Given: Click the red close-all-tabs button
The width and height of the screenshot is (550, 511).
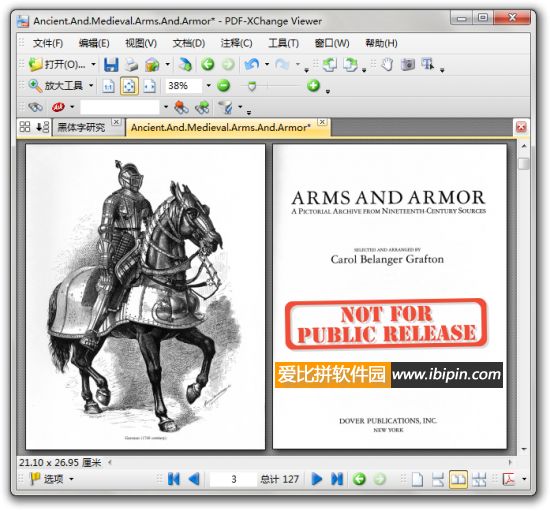Looking at the screenshot, I should 521,127.
